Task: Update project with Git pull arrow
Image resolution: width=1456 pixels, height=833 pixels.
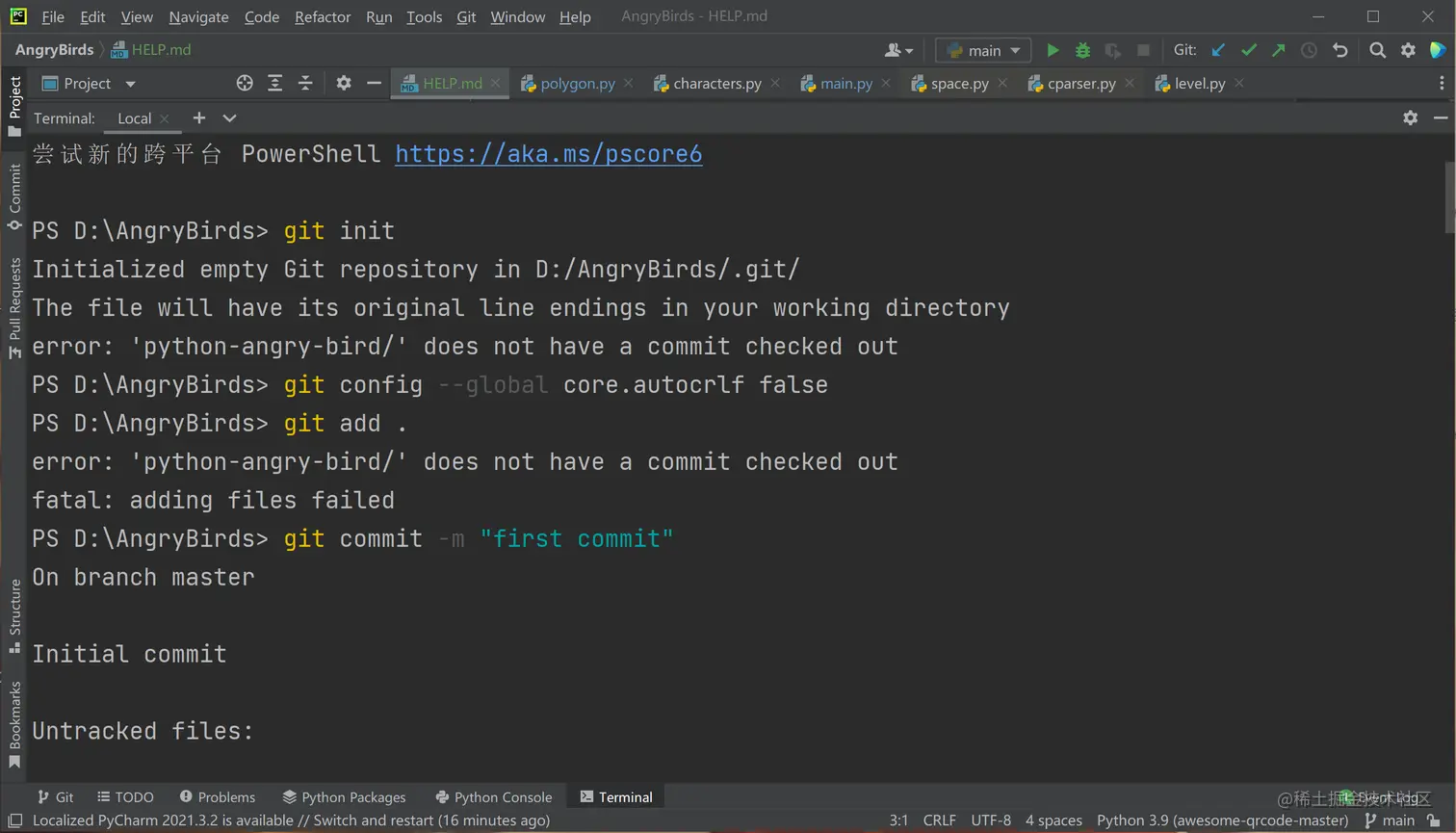Action: (1218, 50)
